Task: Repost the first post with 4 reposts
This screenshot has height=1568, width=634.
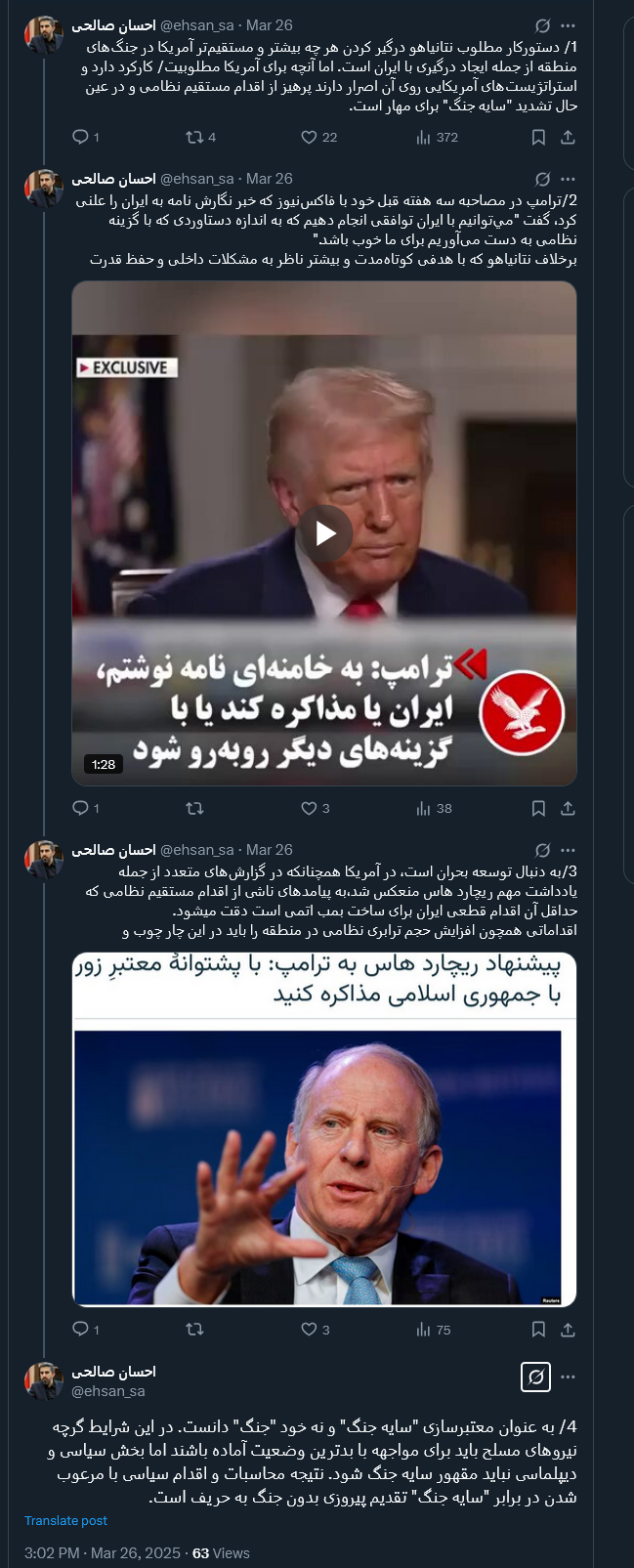Action: point(200,137)
